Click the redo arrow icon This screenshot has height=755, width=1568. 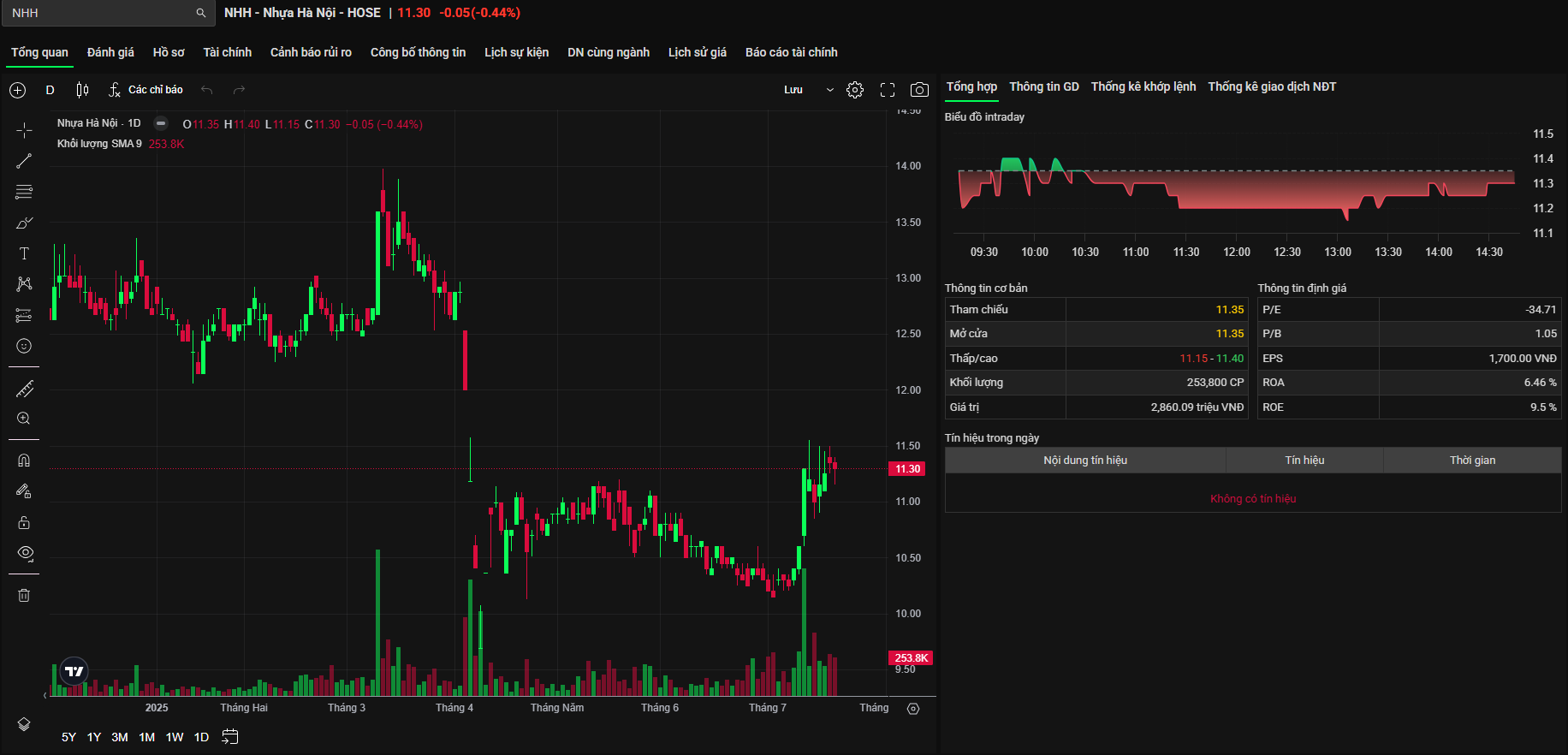239,90
